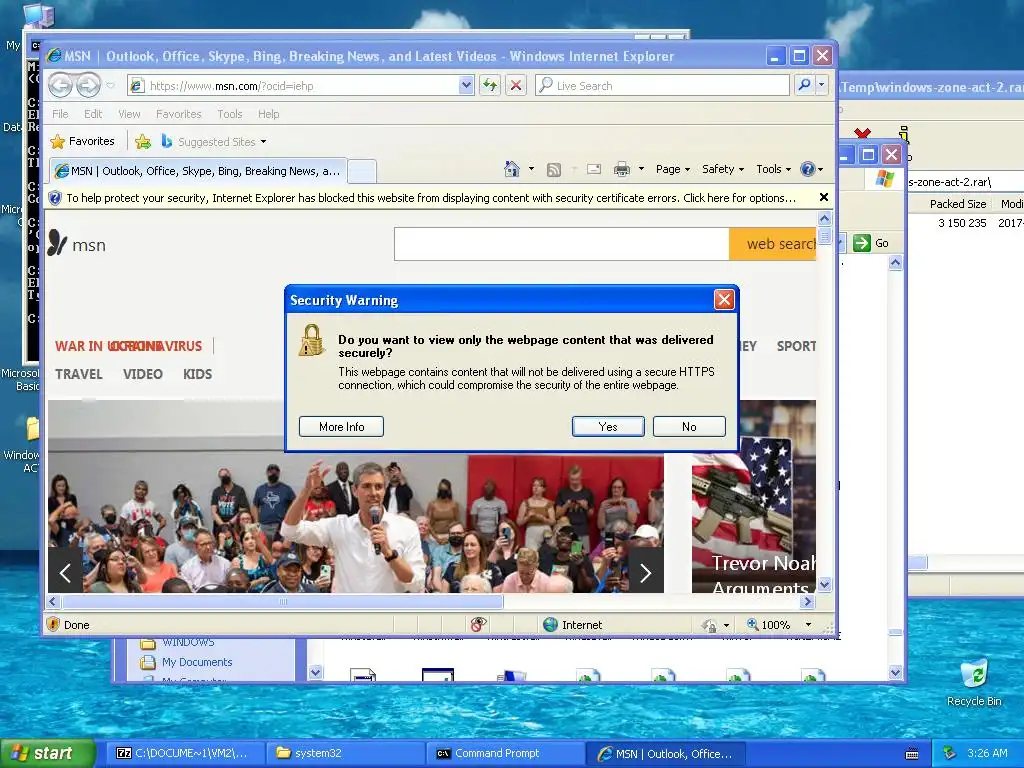The width and height of the screenshot is (1024, 768).
Task: Open the Favorites menu in menu bar
Action: coord(178,114)
